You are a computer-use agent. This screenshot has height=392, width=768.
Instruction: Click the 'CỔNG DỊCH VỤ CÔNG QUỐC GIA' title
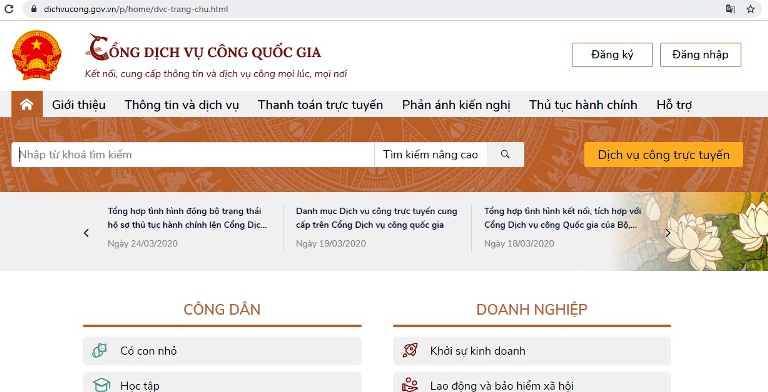coord(204,49)
